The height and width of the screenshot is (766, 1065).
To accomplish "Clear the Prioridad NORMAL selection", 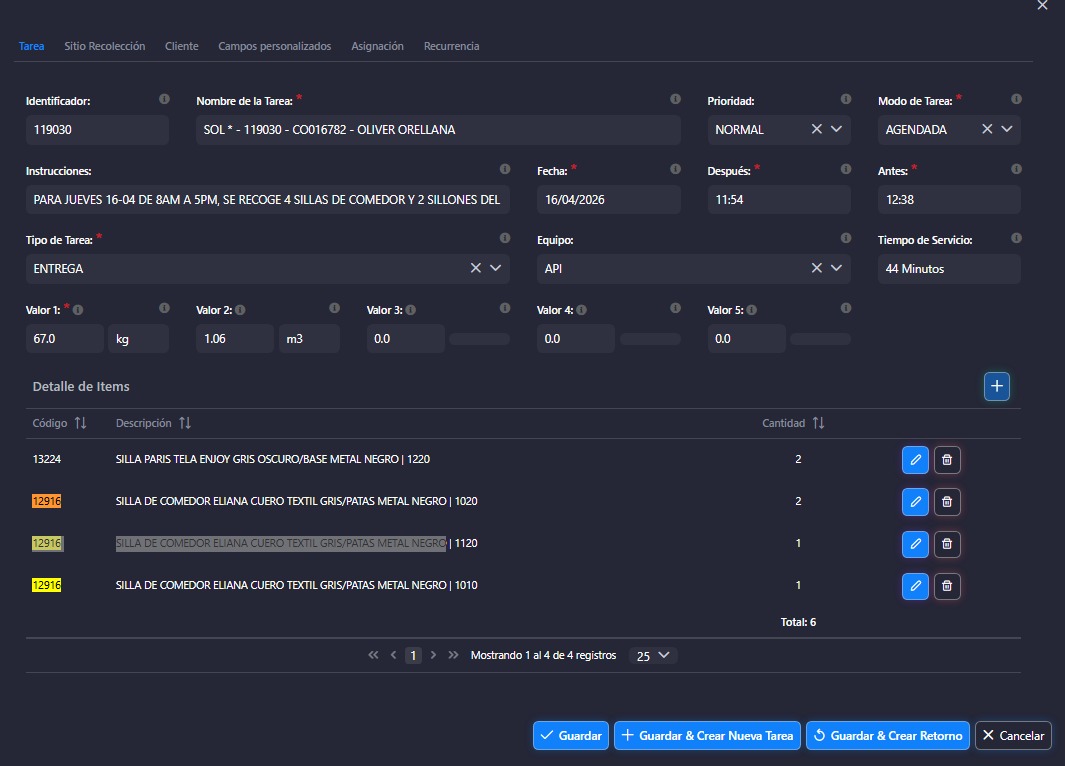I will point(816,129).
